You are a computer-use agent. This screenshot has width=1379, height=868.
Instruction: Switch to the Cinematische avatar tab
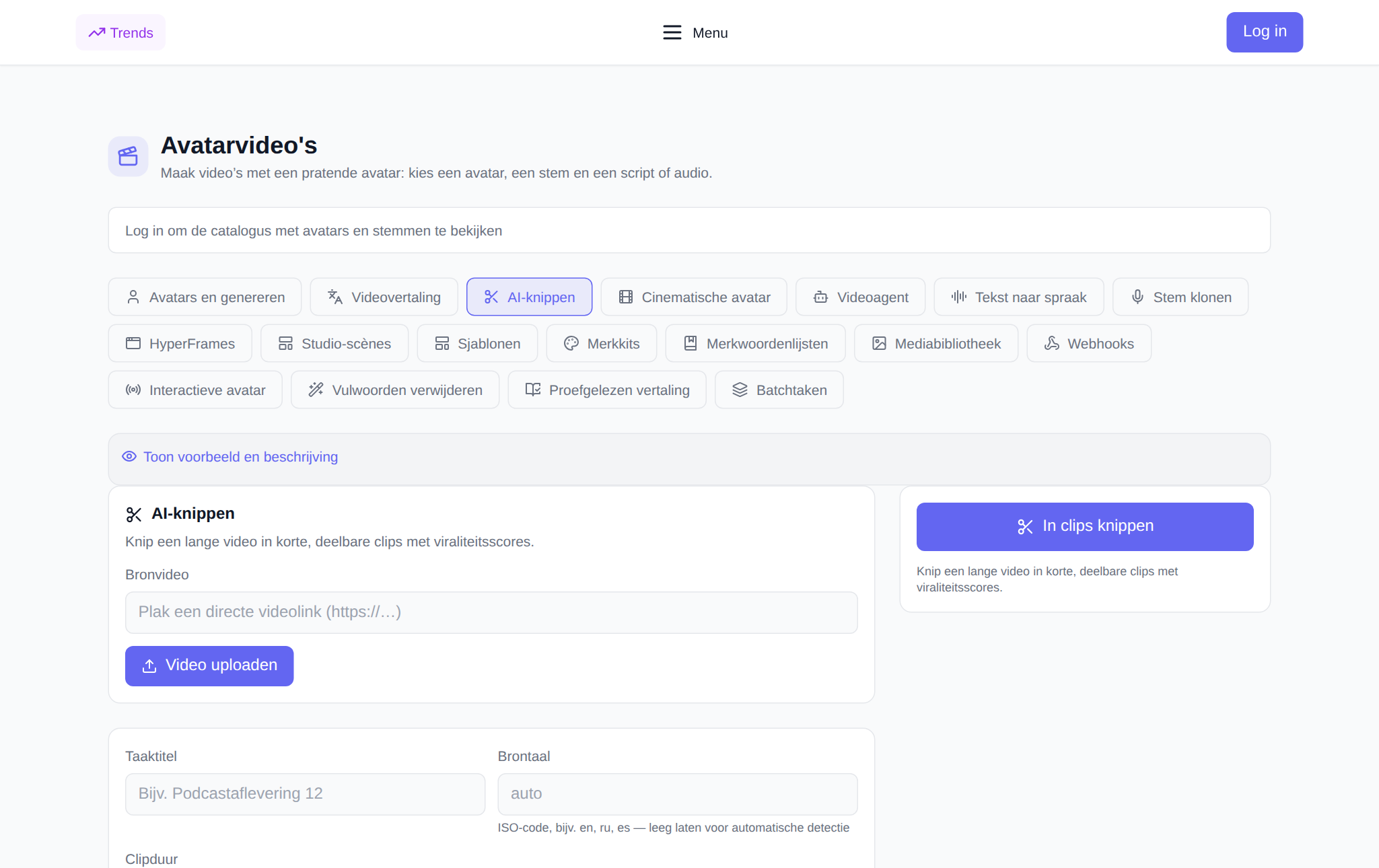(x=693, y=297)
